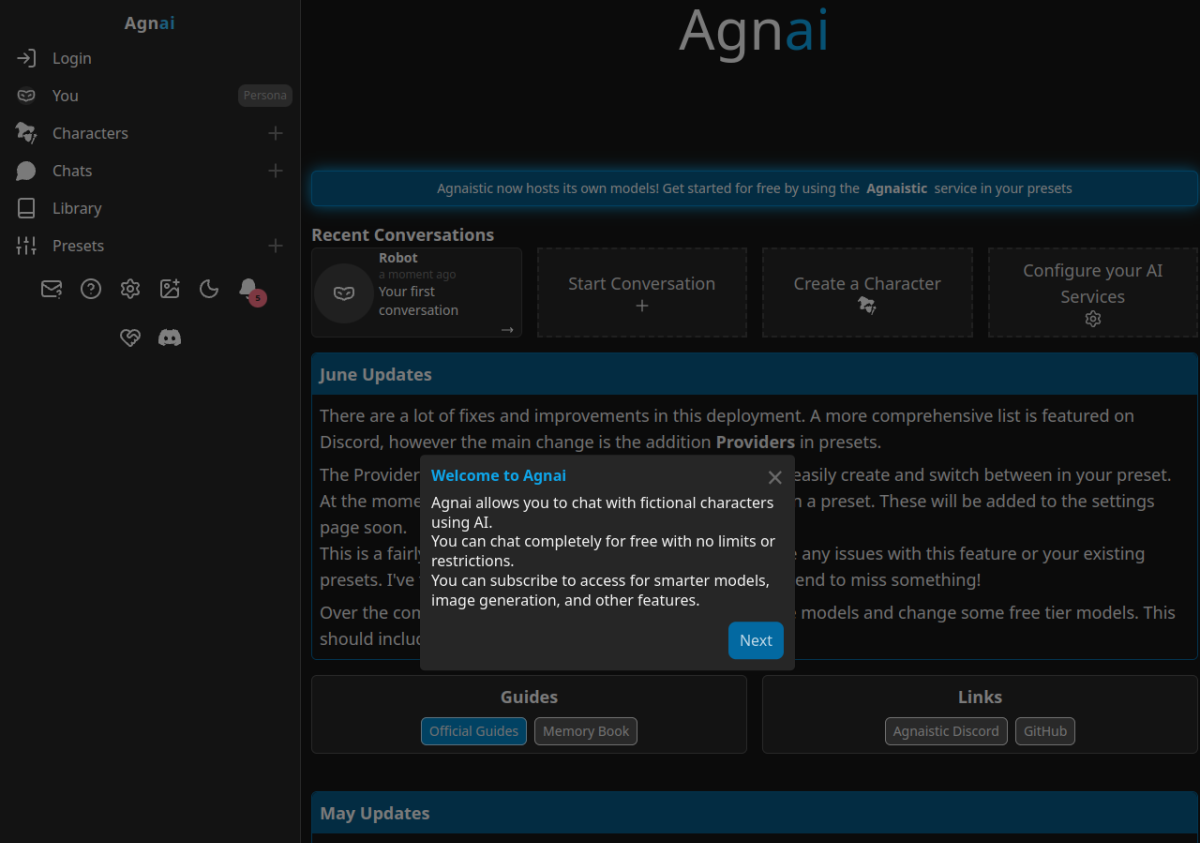The image size is (1200, 843).
Task: Click the mask icon beside You
Action: (x=26, y=96)
